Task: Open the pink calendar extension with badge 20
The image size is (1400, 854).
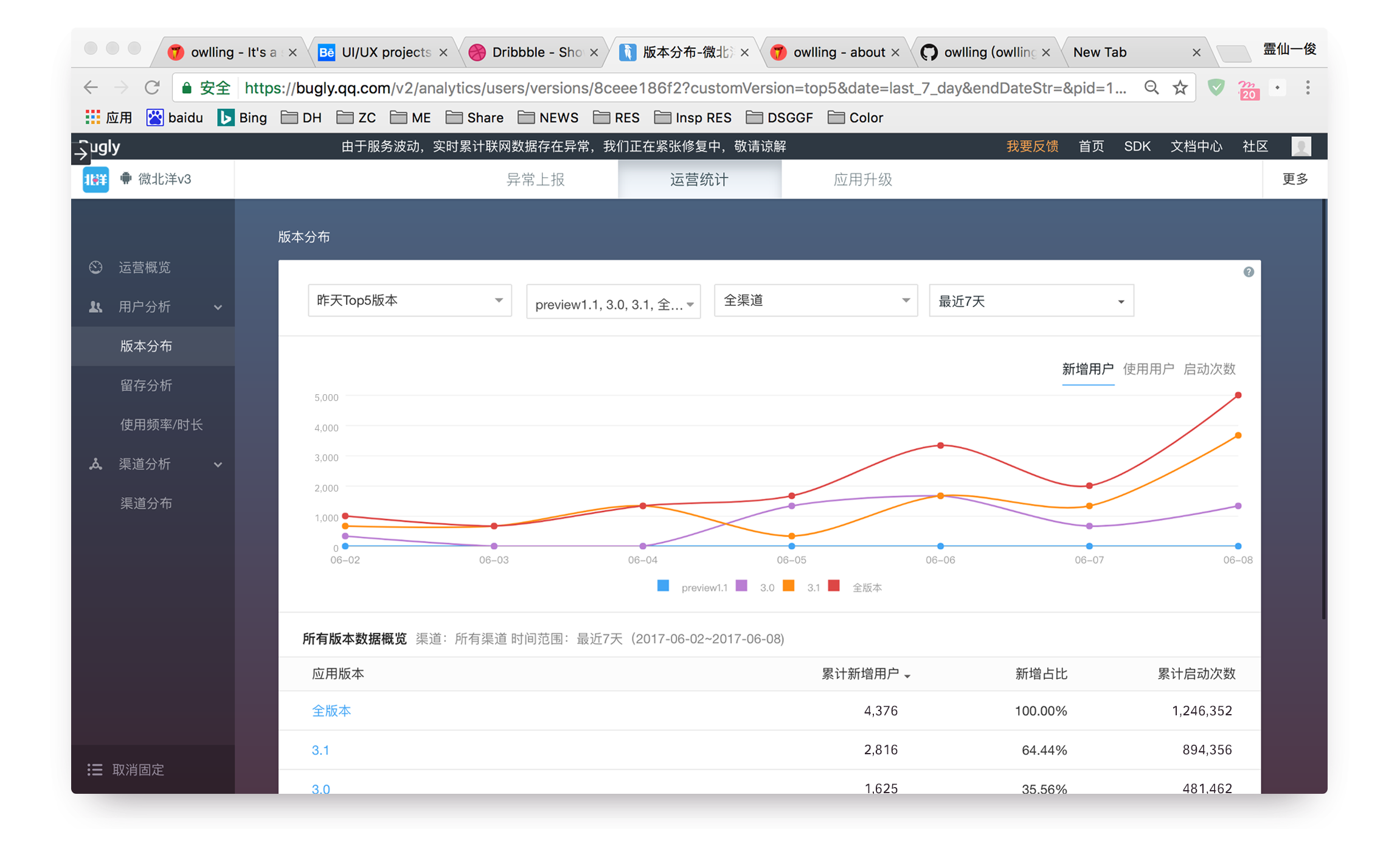Action: (x=1248, y=90)
